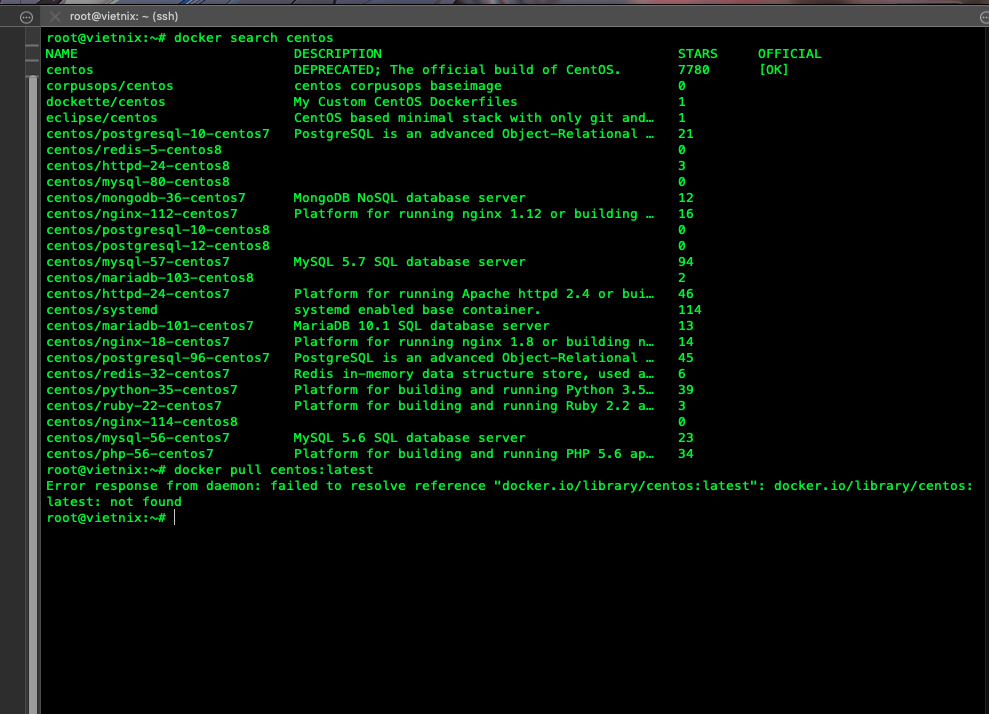Viewport: 989px width, 714px height.
Task: Click the 7780 stars value
Action: coord(694,70)
